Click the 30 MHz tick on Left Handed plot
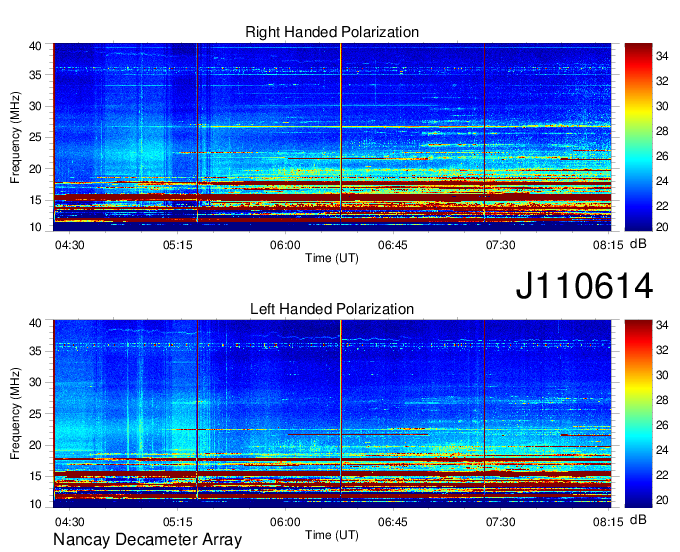 [x=36, y=382]
